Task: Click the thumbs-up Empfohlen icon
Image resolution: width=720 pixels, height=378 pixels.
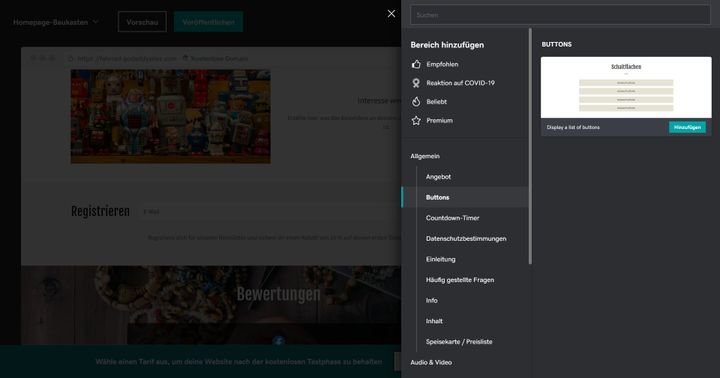Action: [x=416, y=64]
